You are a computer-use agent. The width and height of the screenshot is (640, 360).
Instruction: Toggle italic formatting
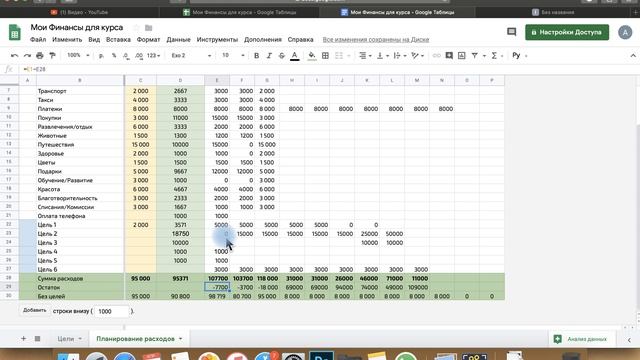point(269,56)
